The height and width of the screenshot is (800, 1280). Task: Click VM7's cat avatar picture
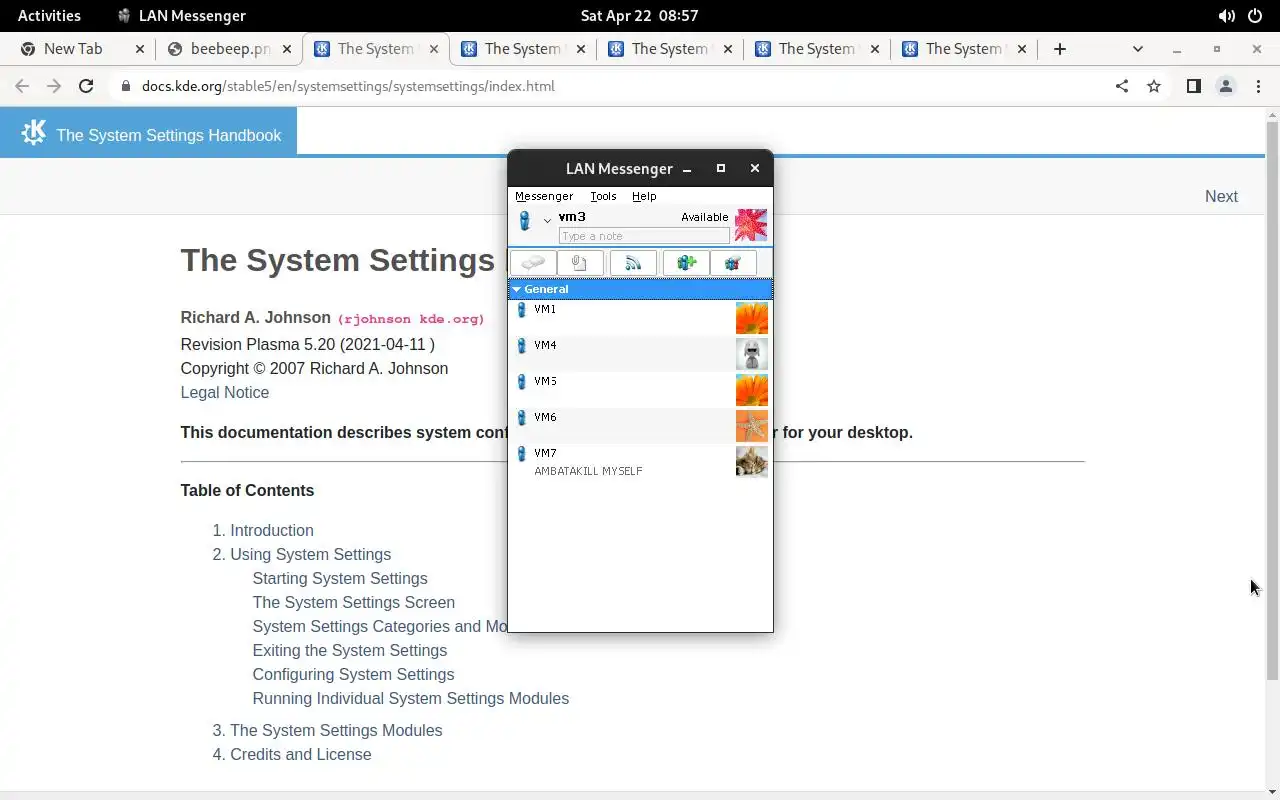pyautogui.click(x=752, y=462)
